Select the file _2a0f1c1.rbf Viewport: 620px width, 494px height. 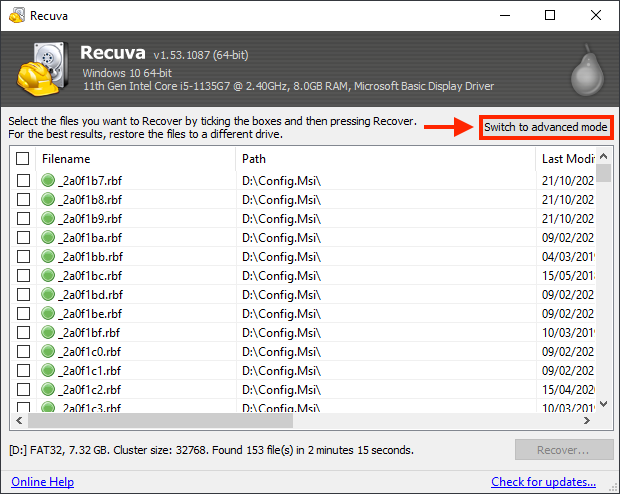[x=90, y=371]
